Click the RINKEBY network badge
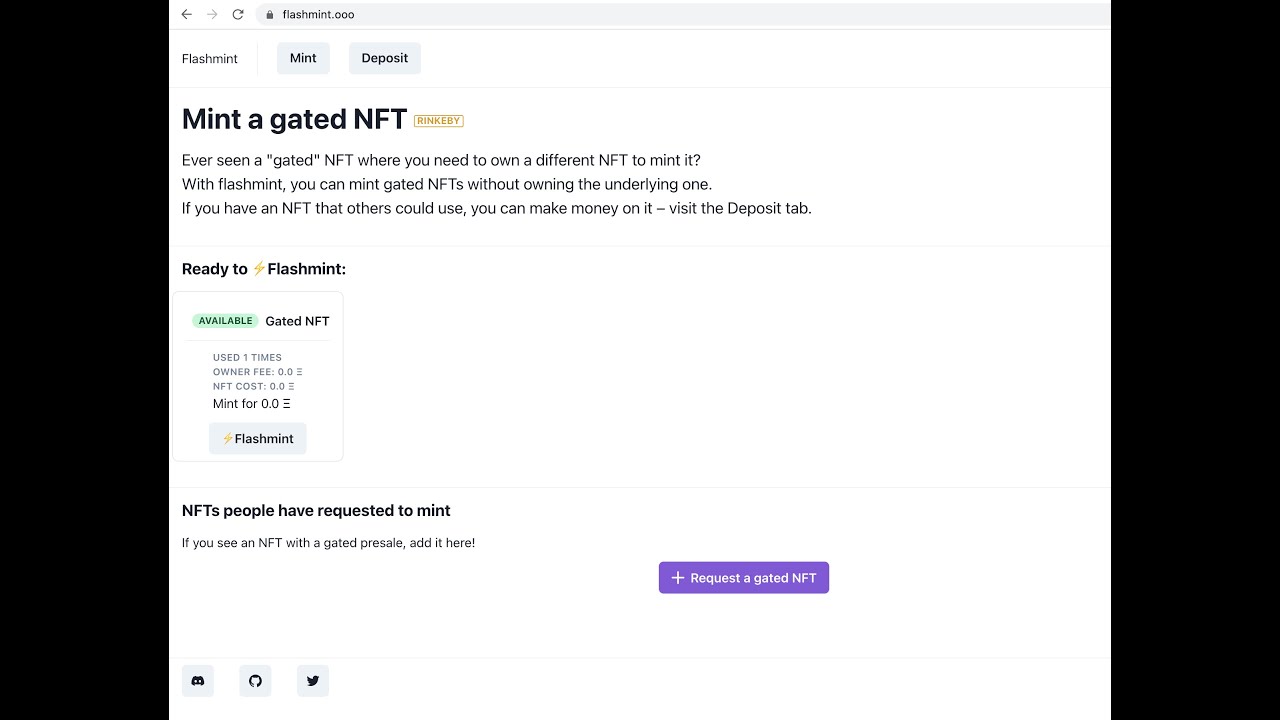1280x720 pixels. [x=439, y=121]
